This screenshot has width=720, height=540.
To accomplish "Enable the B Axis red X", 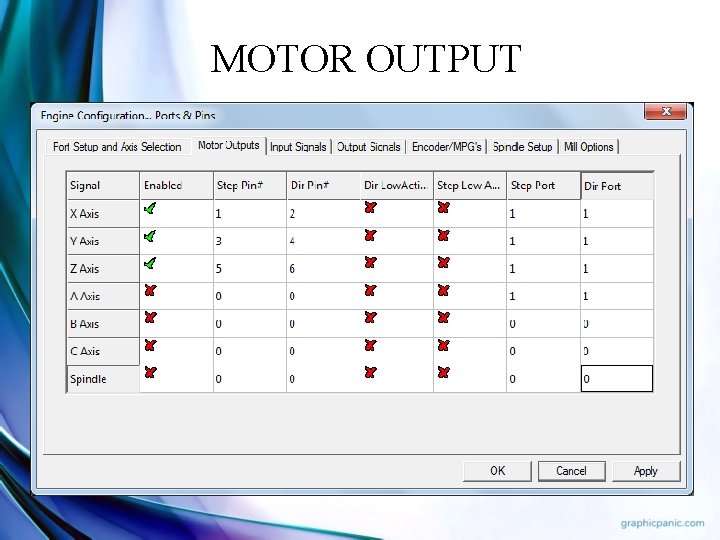I will click(x=150, y=317).
